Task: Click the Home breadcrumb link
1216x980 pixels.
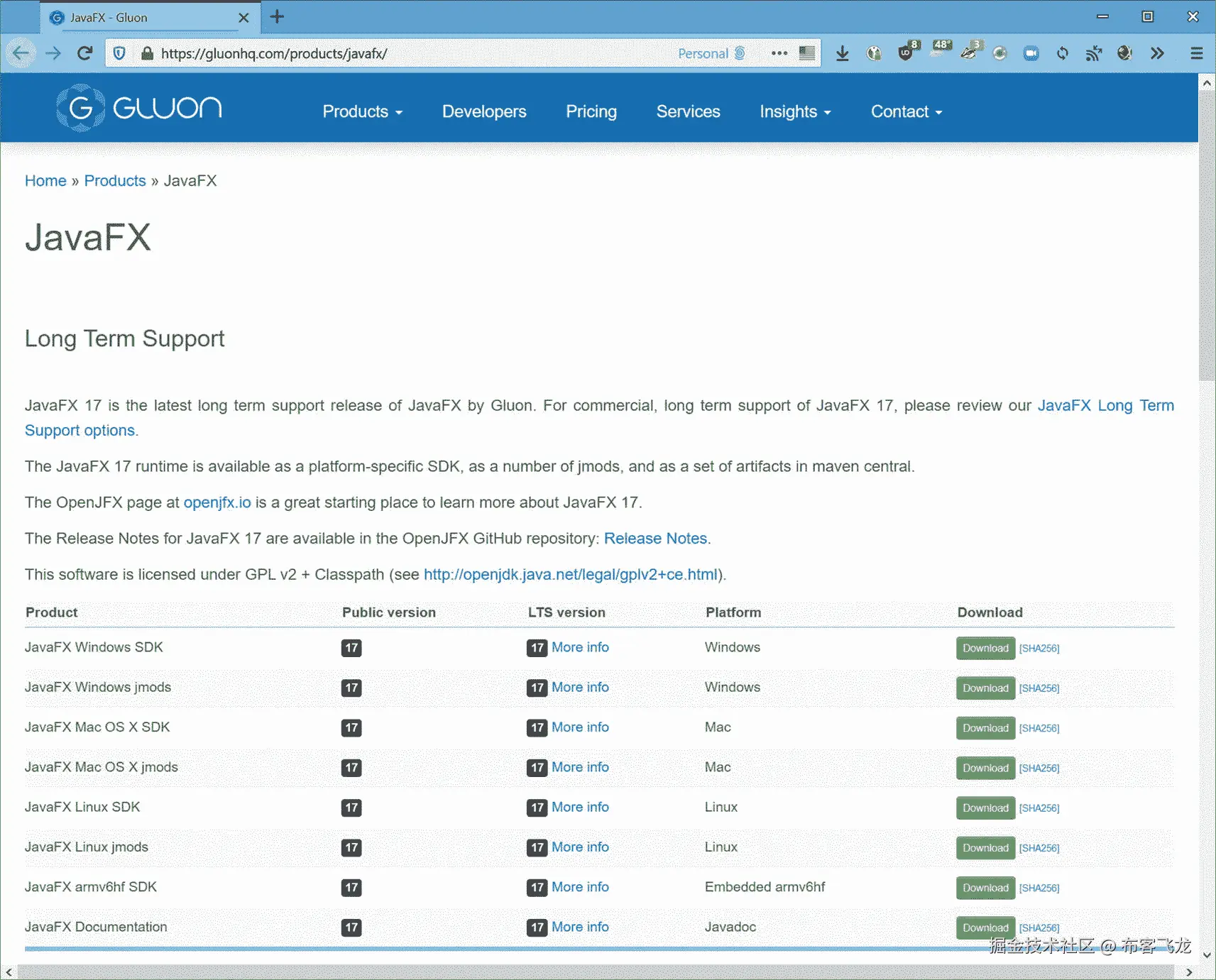Action: [45, 181]
